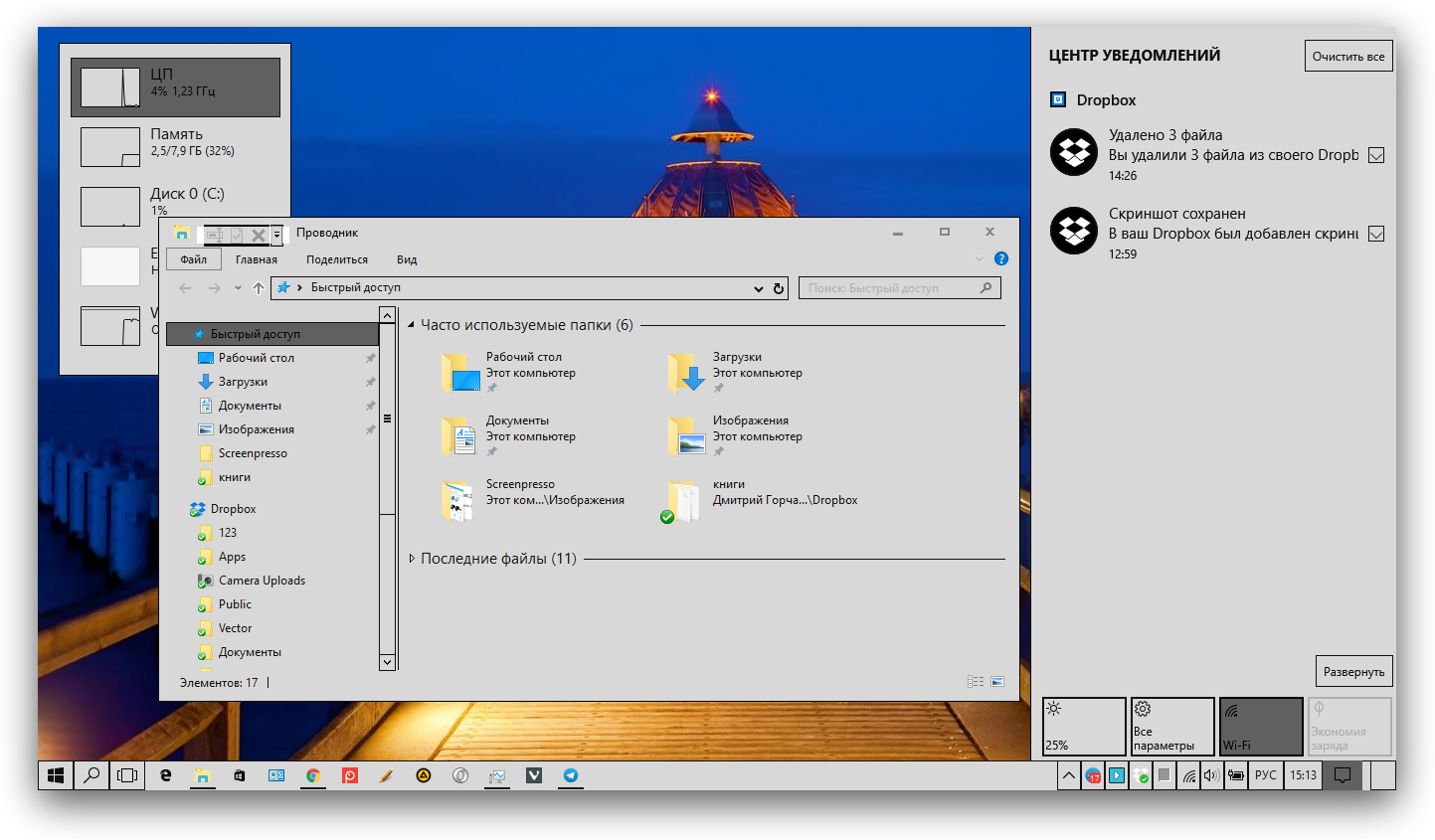Check the 'Скриншот сохранен' notification box

[x=1376, y=234]
